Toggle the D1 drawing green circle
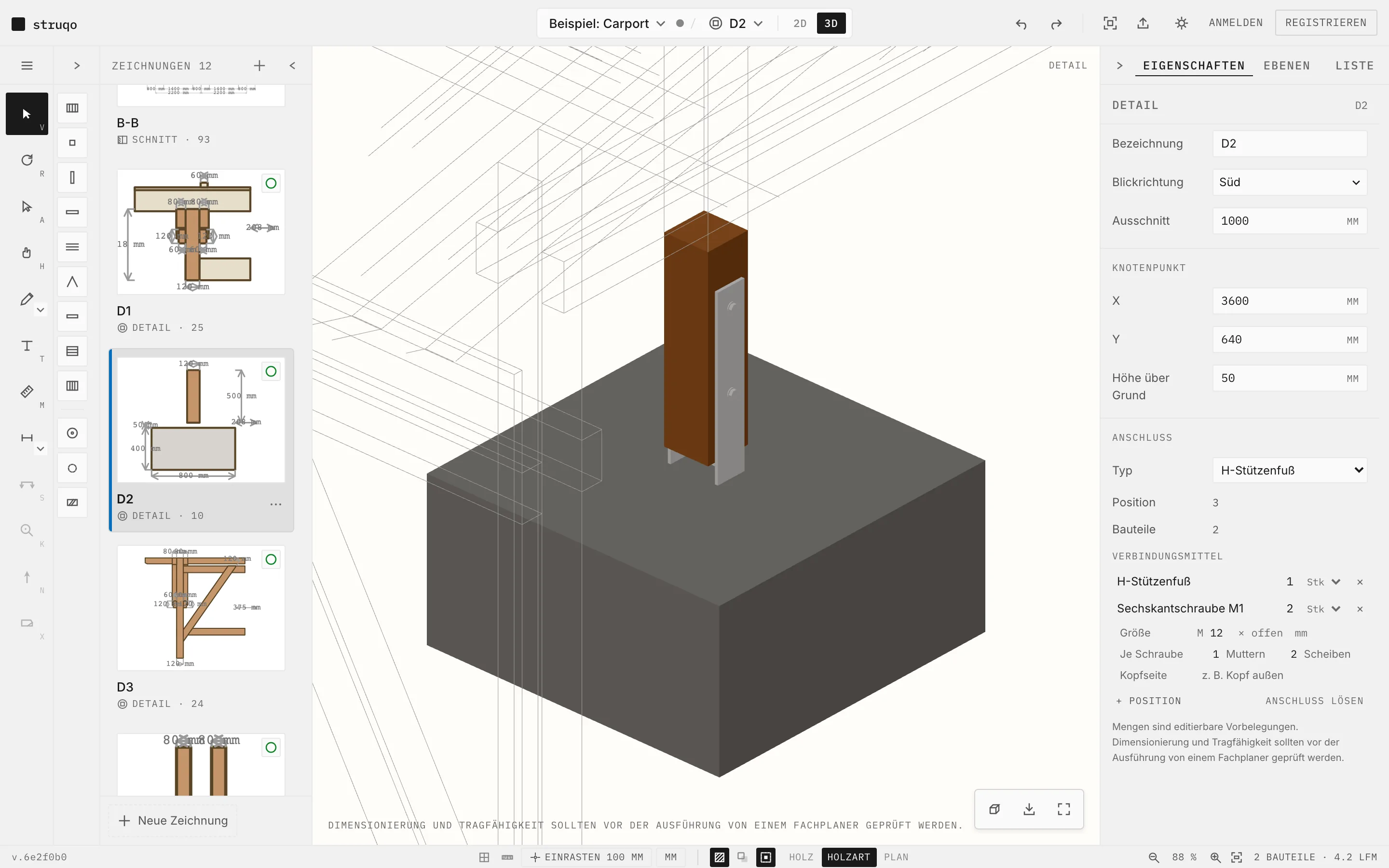The height and width of the screenshot is (868, 1389). pos(271,183)
